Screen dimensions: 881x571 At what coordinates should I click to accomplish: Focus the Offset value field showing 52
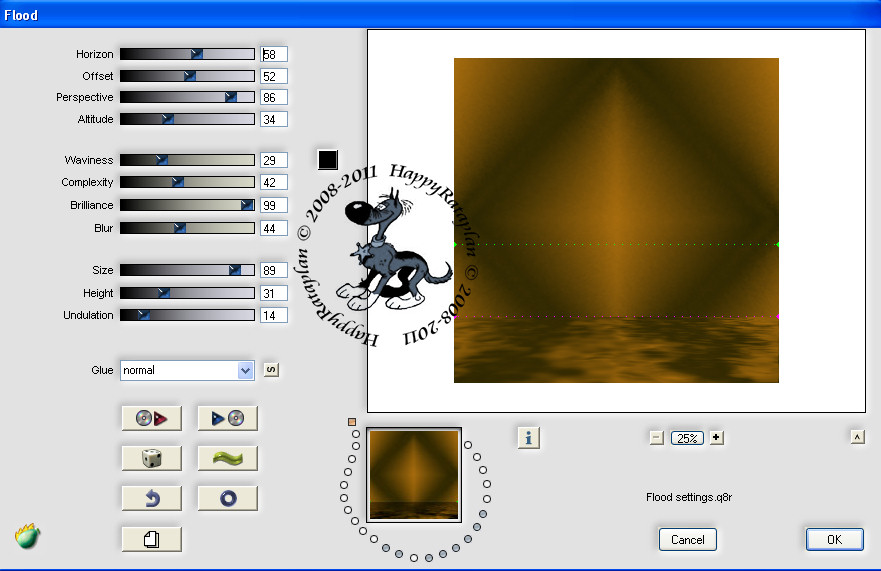274,76
